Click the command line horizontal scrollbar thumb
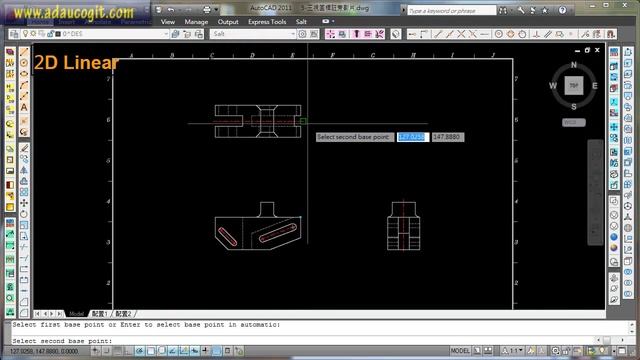 607,340
